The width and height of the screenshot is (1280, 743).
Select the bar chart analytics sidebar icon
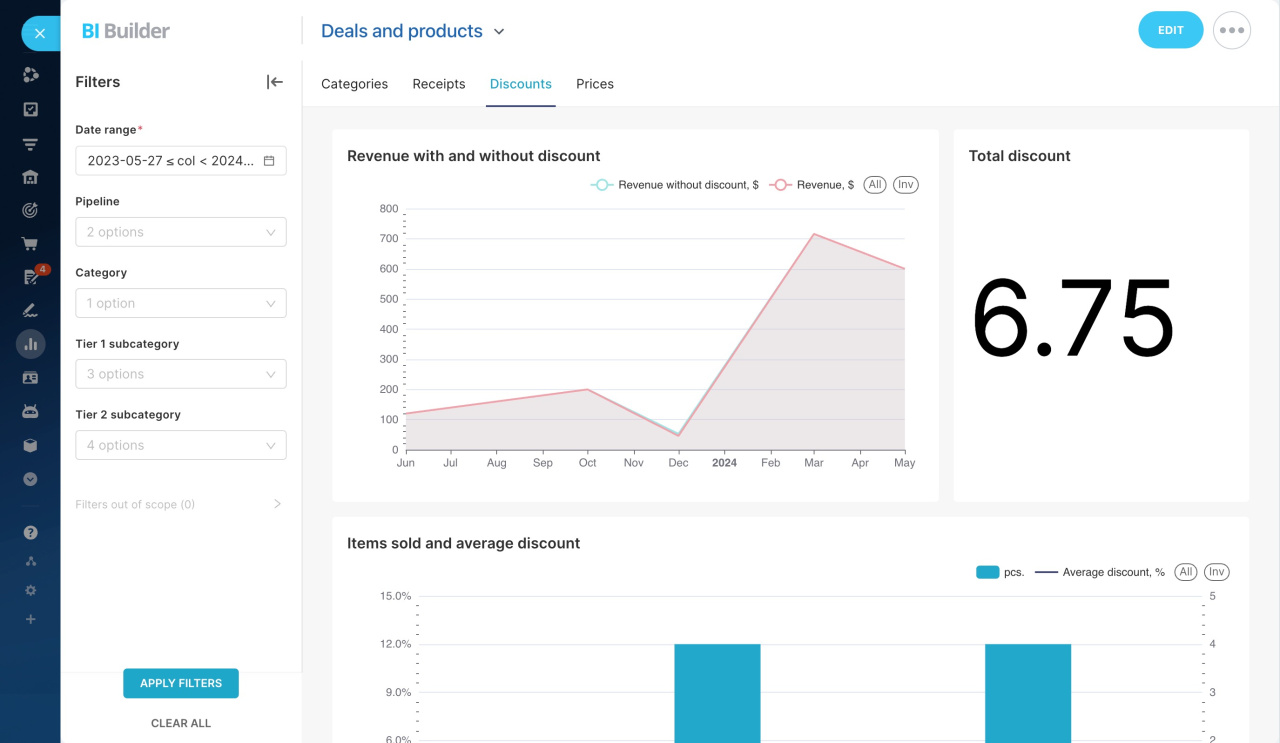click(x=30, y=344)
